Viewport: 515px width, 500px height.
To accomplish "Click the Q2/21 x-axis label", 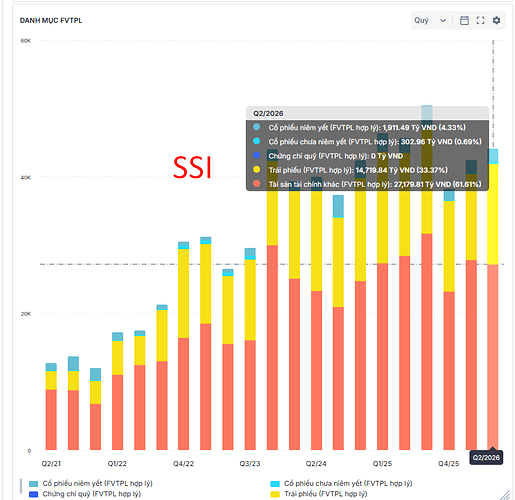I will (x=51, y=464).
